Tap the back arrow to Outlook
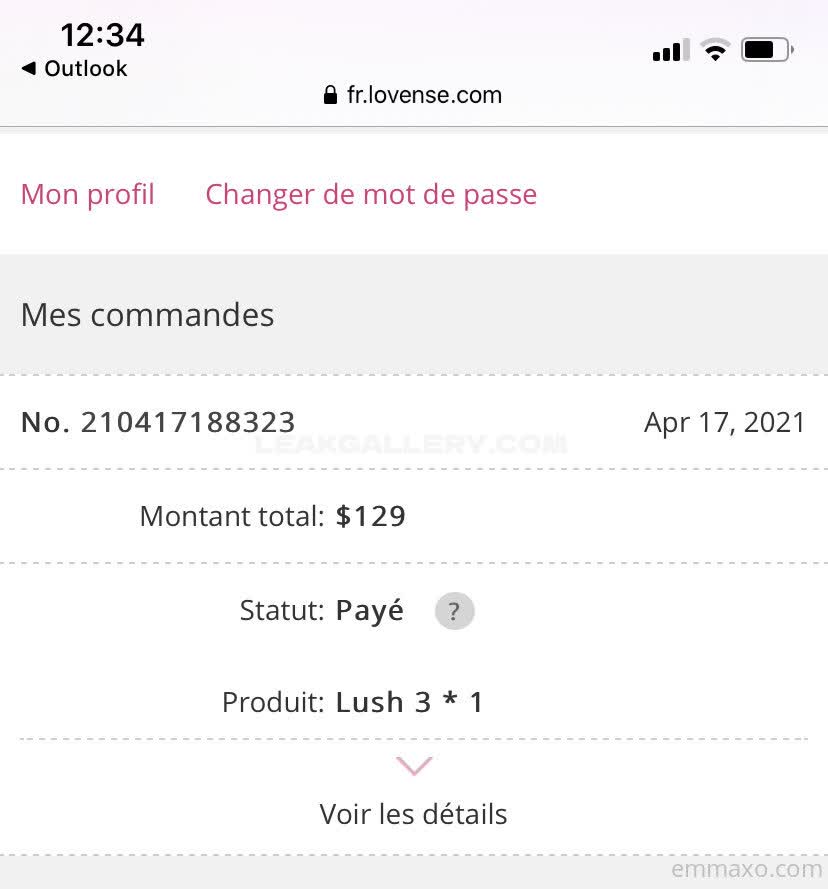 pyautogui.click(x=28, y=69)
